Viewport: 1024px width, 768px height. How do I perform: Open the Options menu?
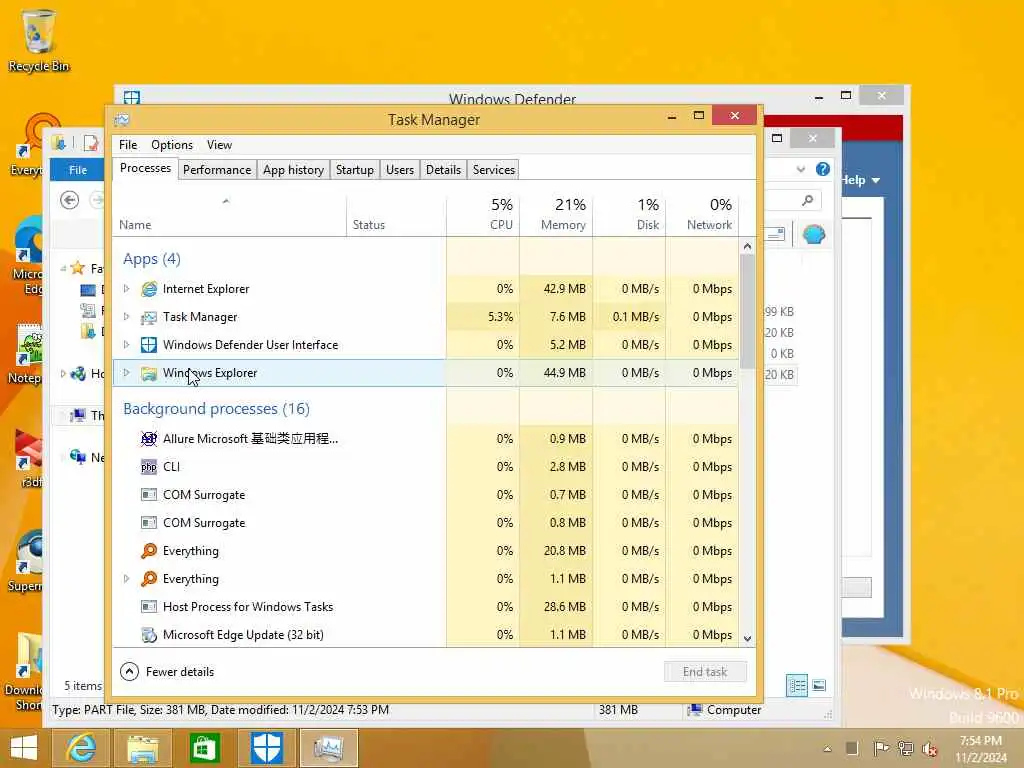pyautogui.click(x=172, y=145)
